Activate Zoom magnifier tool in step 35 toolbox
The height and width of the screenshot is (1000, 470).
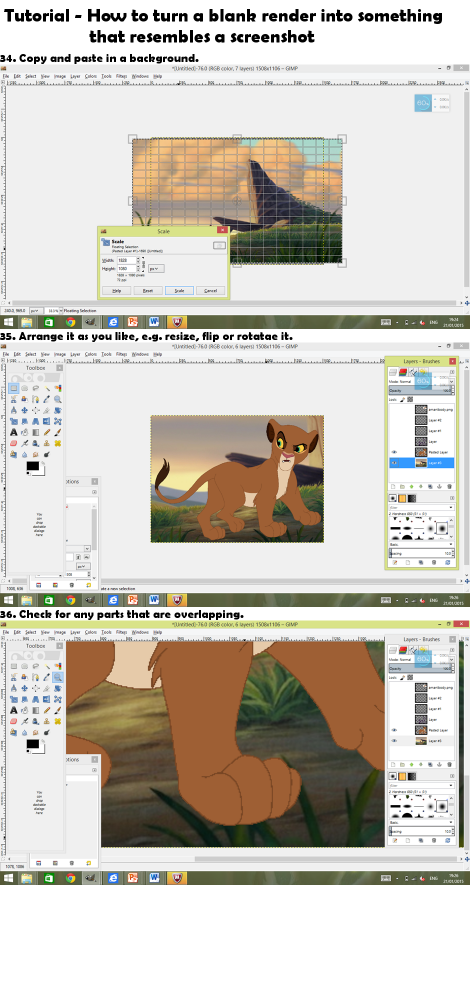tap(57, 399)
